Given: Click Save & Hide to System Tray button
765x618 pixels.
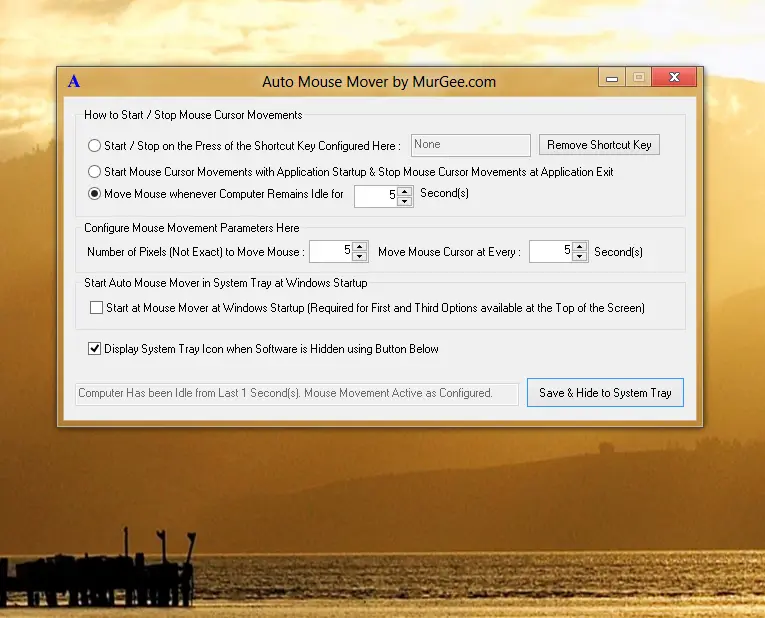Looking at the screenshot, I should click(605, 392).
